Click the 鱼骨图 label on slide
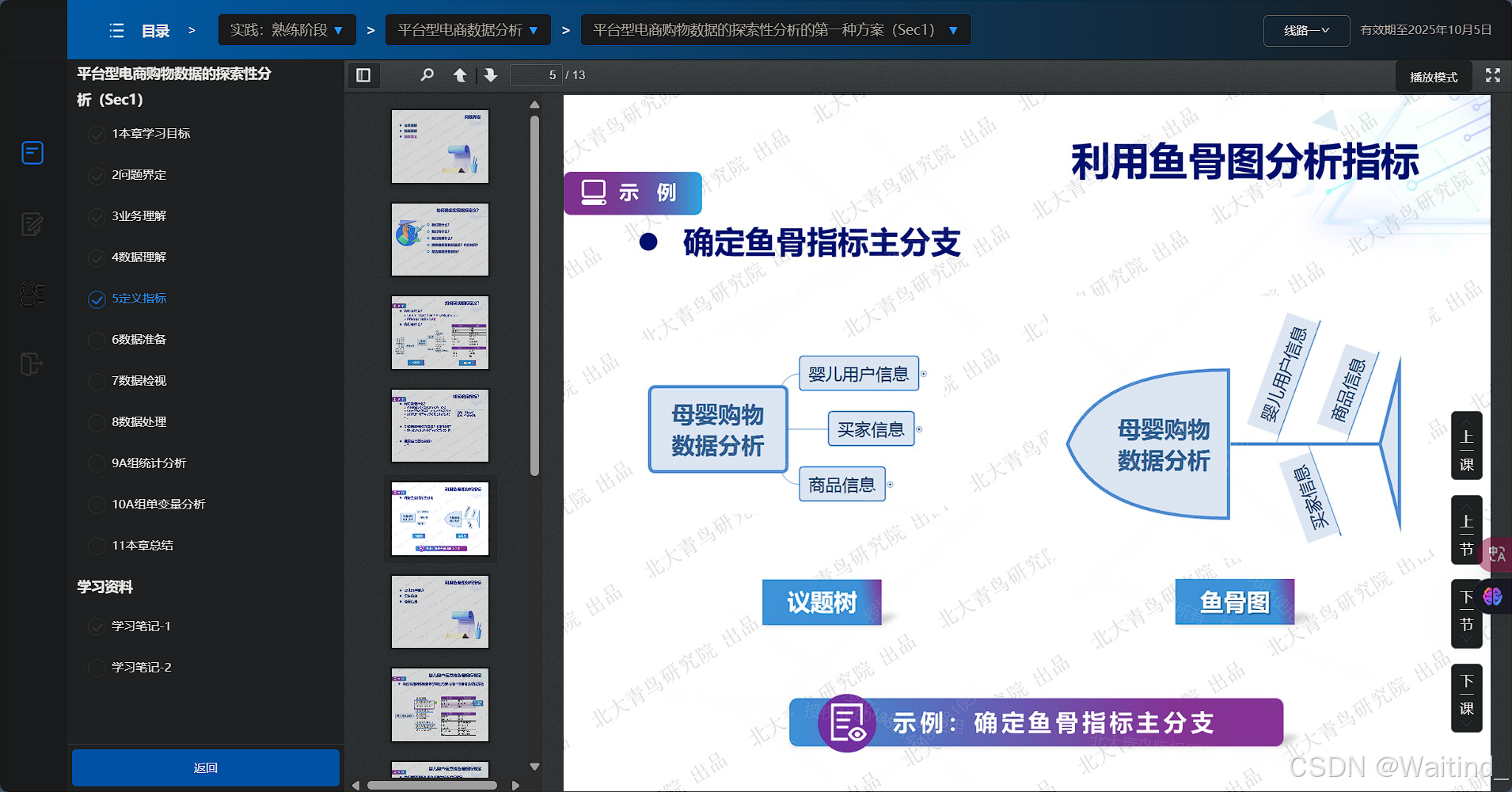 click(x=1235, y=603)
